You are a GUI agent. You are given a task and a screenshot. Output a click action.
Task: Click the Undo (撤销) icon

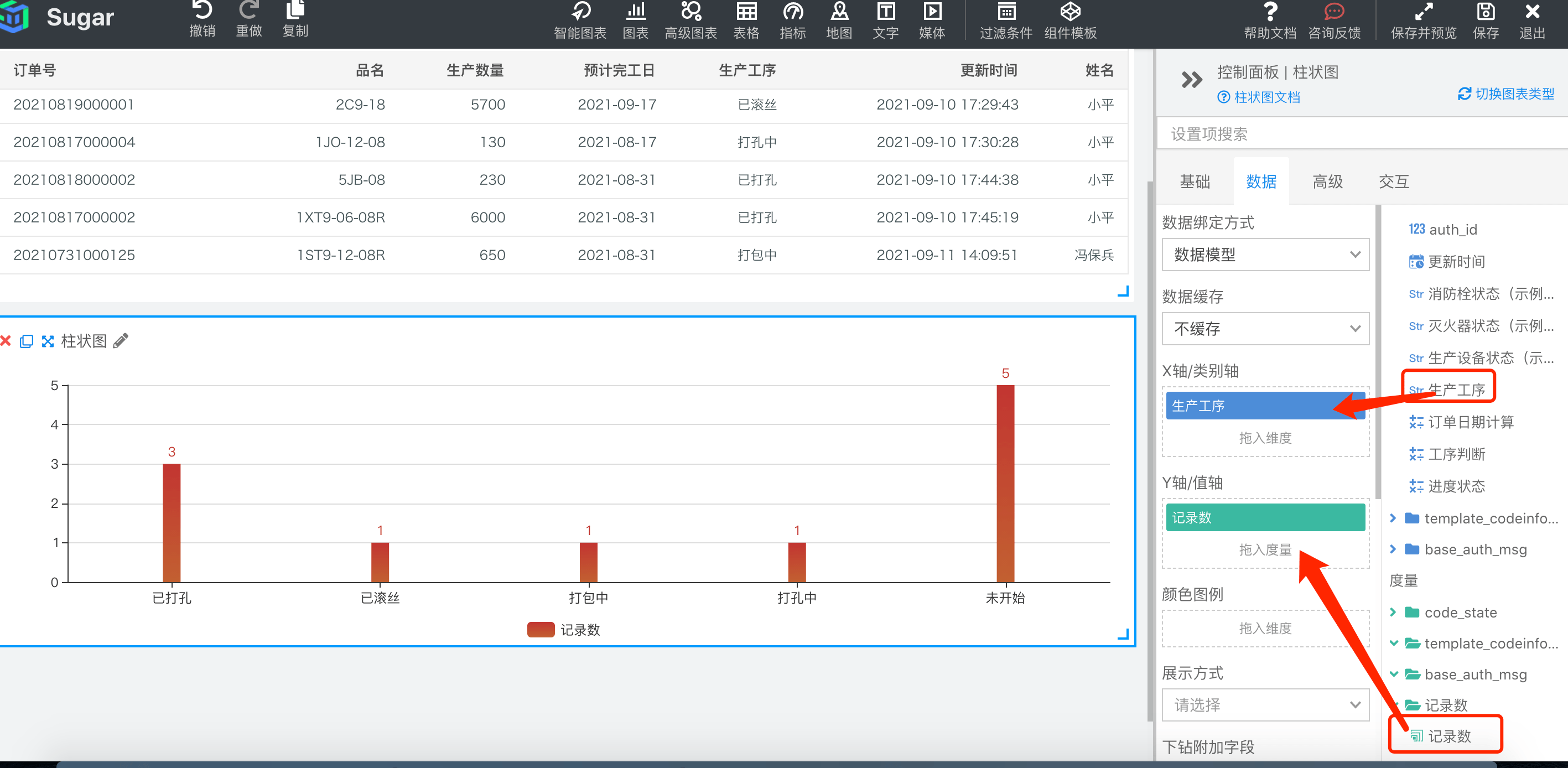201,11
